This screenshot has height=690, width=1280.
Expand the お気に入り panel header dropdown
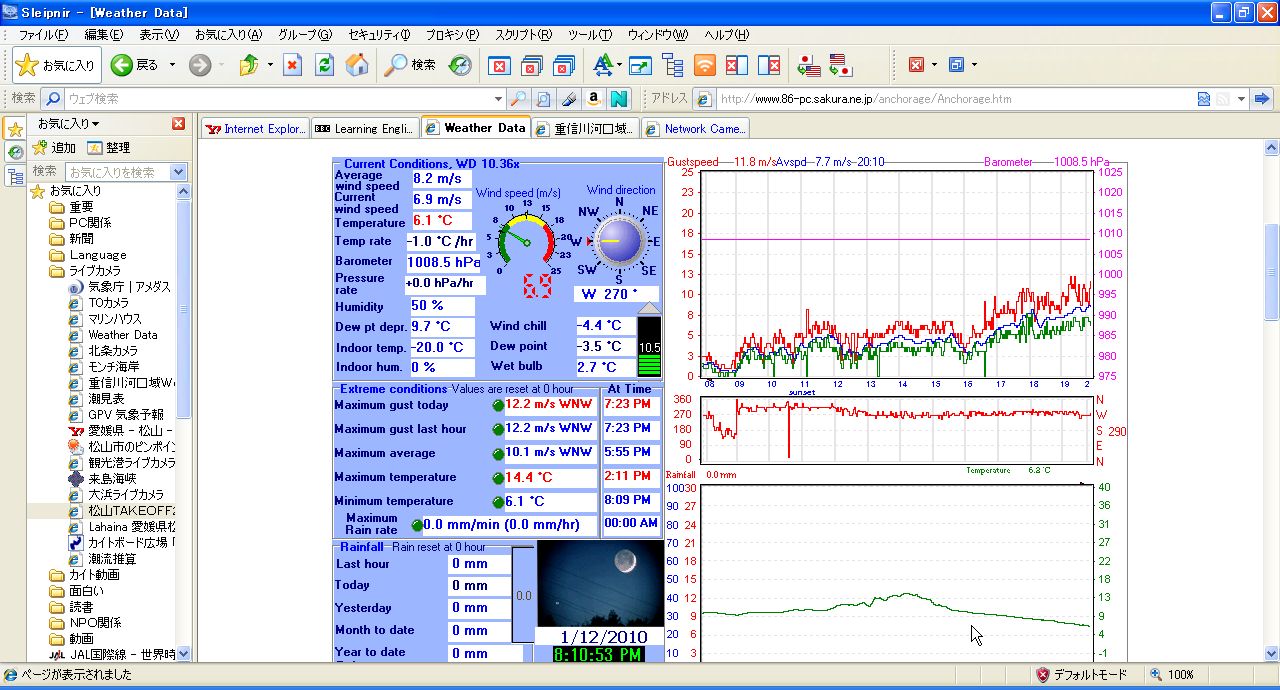(68, 124)
